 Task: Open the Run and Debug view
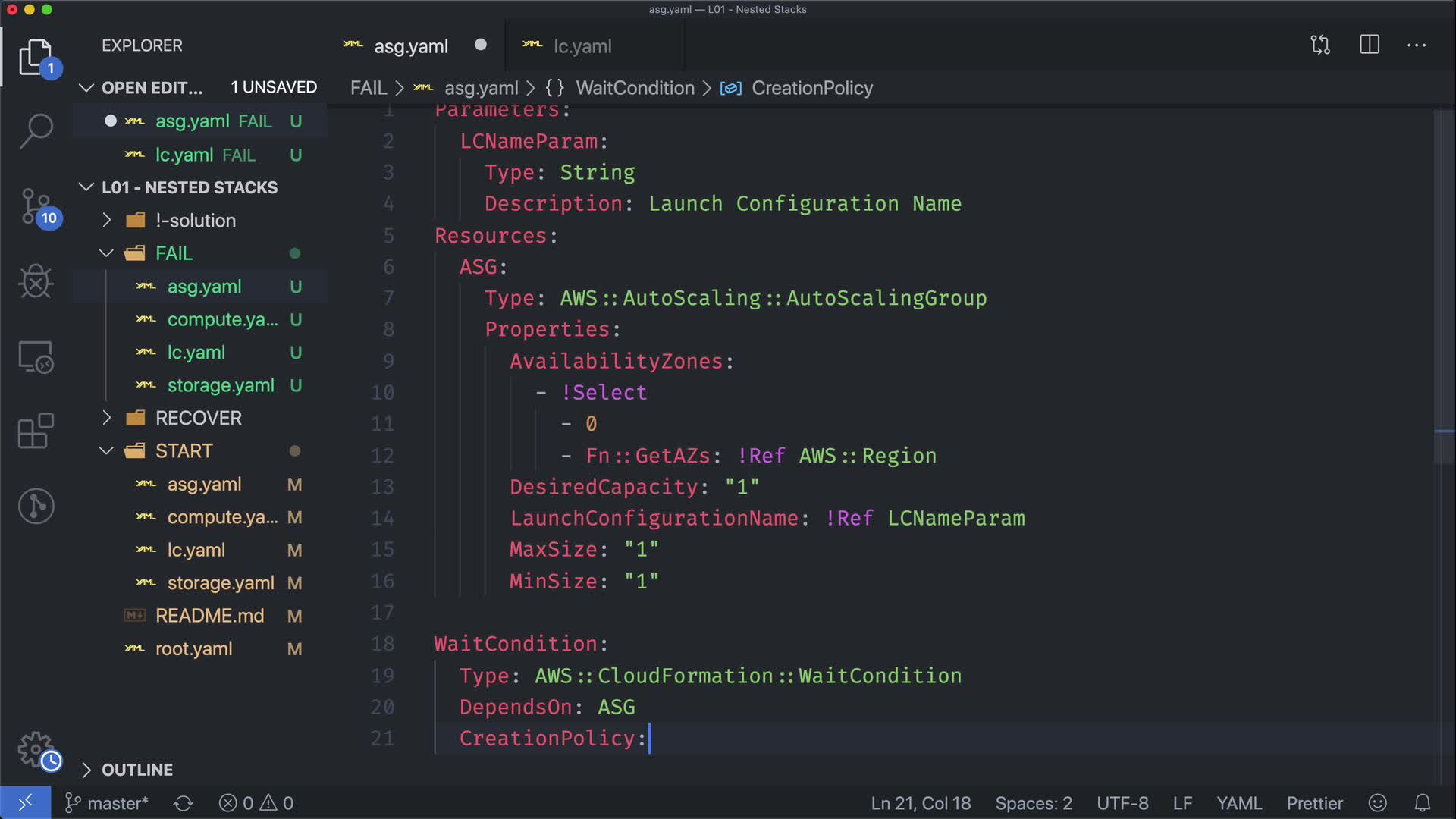pyautogui.click(x=36, y=281)
